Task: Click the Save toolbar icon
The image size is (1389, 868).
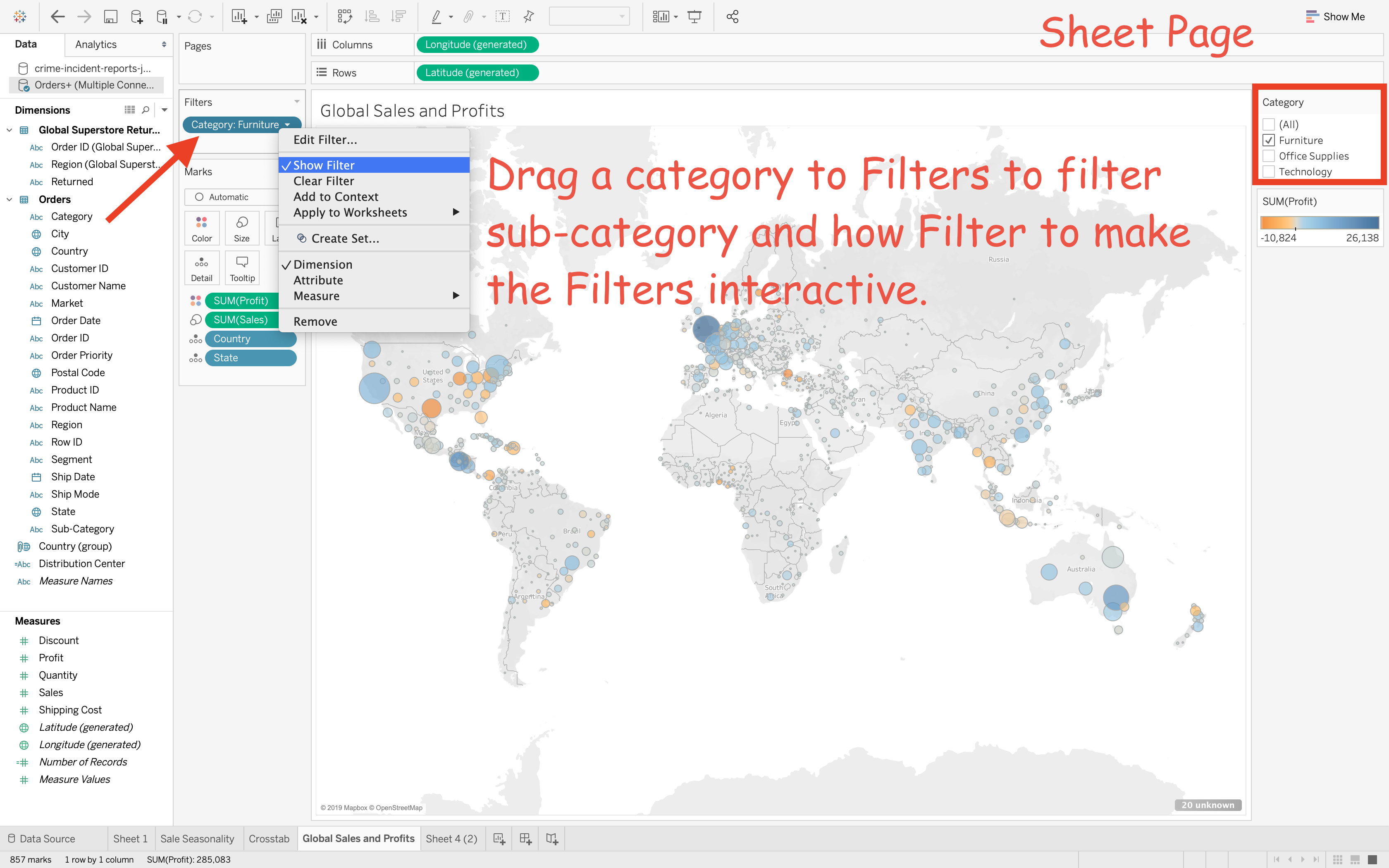Action: 110,17
